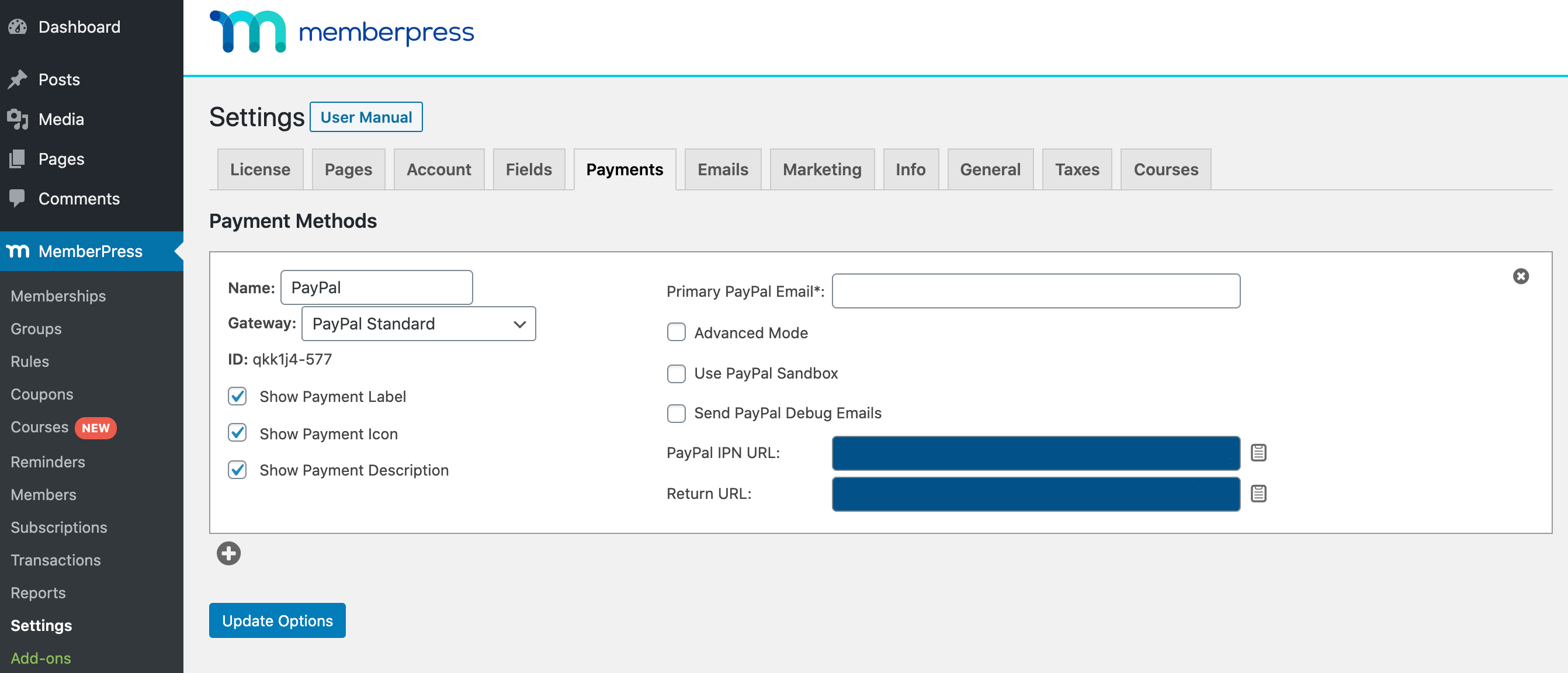Toggle Show Payment Description checkbox
Screen dimensions: 1568x673
(x=237, y=470)
